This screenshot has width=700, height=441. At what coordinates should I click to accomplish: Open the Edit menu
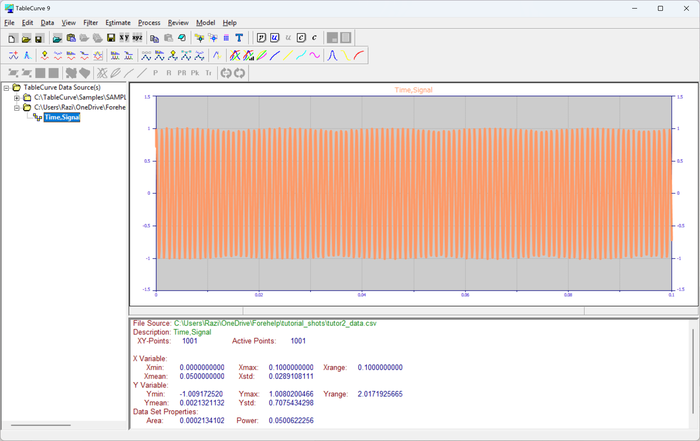[x=27, y=23]
